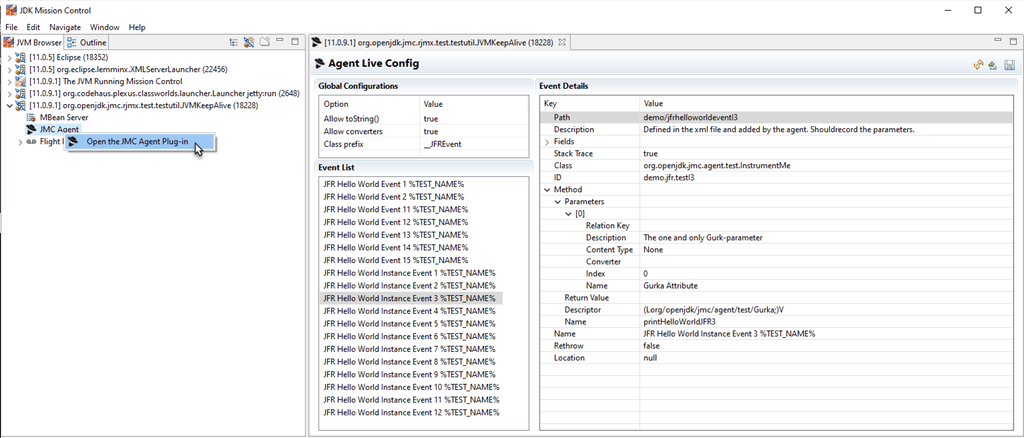Collapse the JVMKeepAlive (18228) node
This screenshot has width=1024, height=438.
tap(9, 106)
